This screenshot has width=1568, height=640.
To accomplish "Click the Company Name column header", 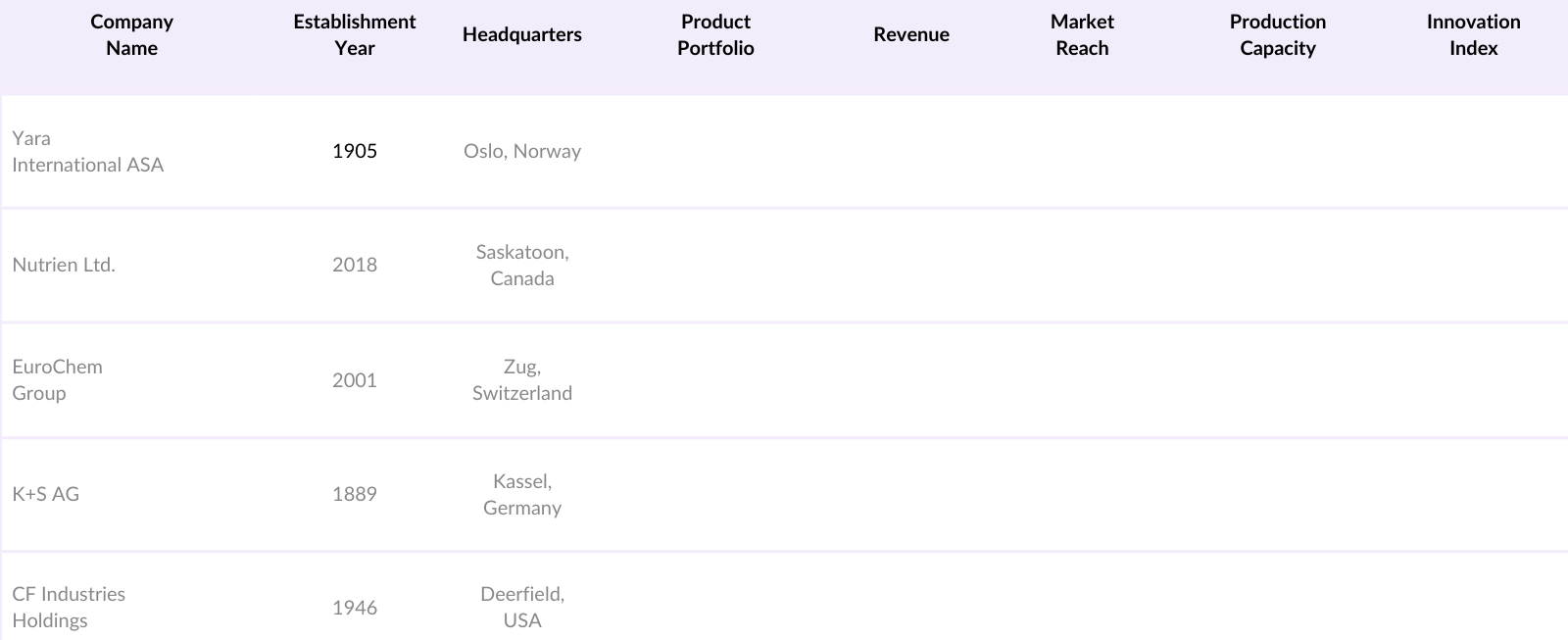I will (x=131, y=35).
